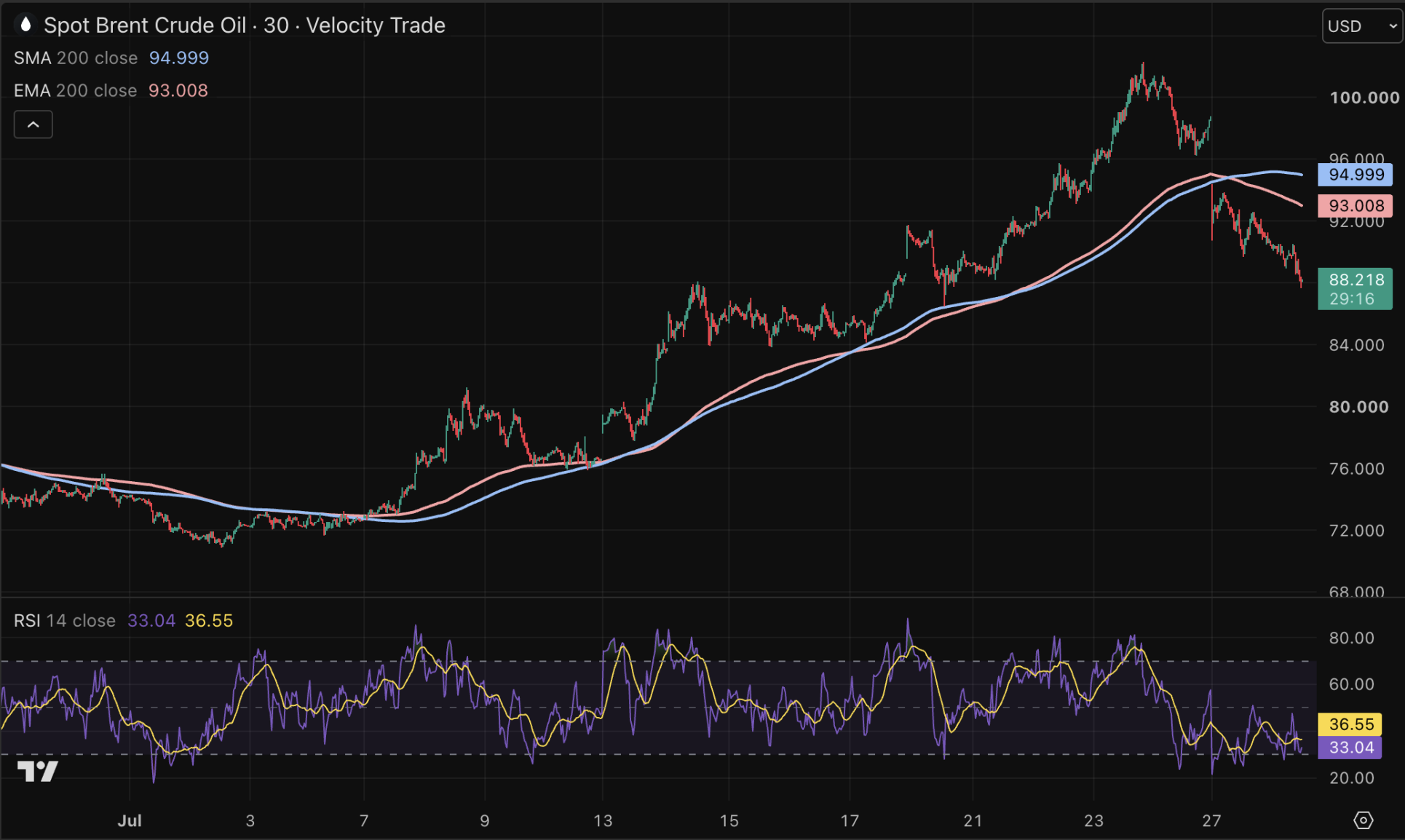Open chart settings gear icon

(1363, 820)
